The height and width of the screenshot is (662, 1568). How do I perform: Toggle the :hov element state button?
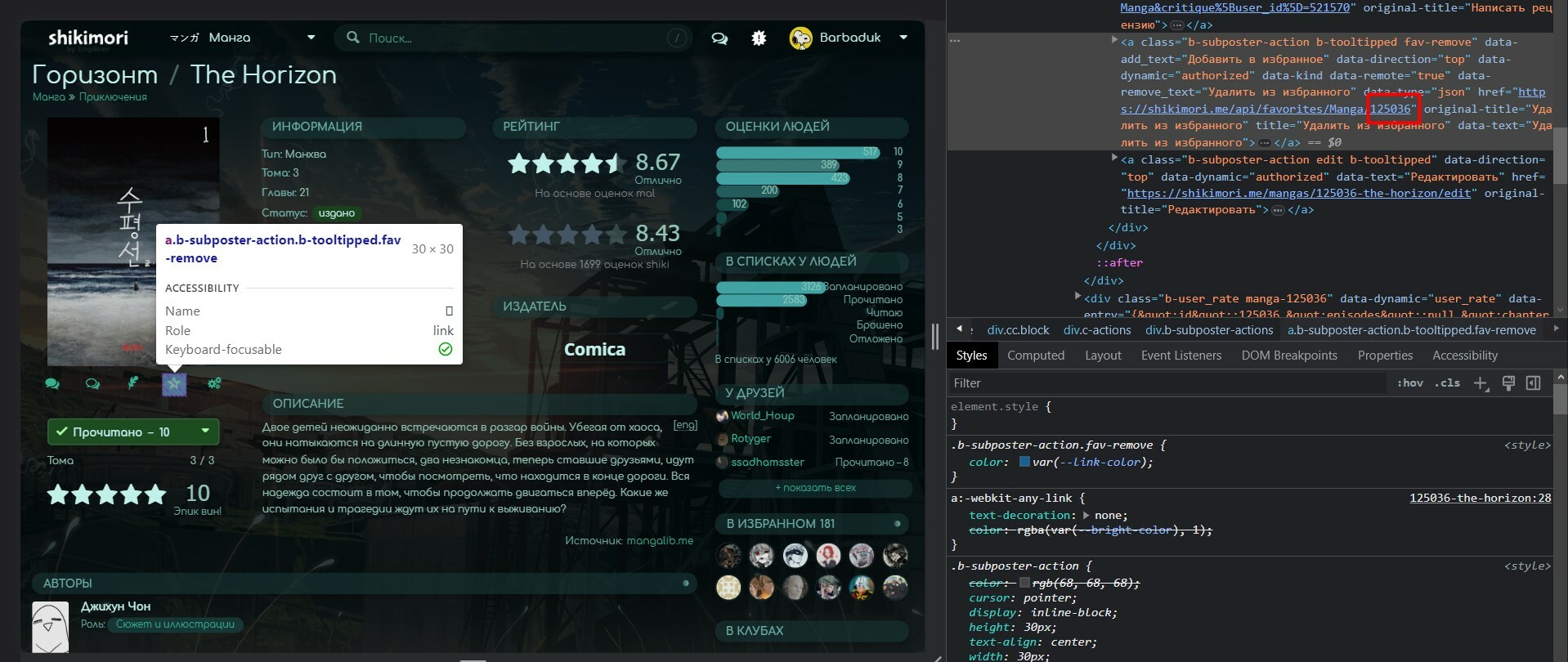tap(1410, 383)
